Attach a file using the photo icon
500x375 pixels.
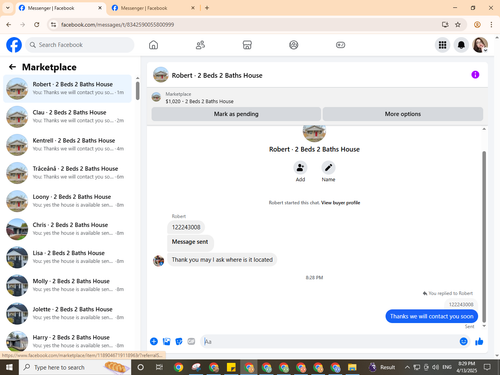tap(166, 341)
